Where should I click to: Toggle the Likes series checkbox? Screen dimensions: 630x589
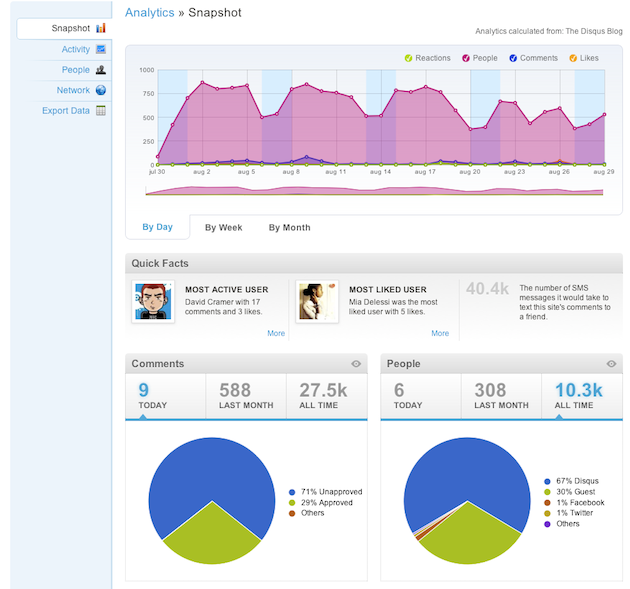pyautogui.click(x=573, y=58)
